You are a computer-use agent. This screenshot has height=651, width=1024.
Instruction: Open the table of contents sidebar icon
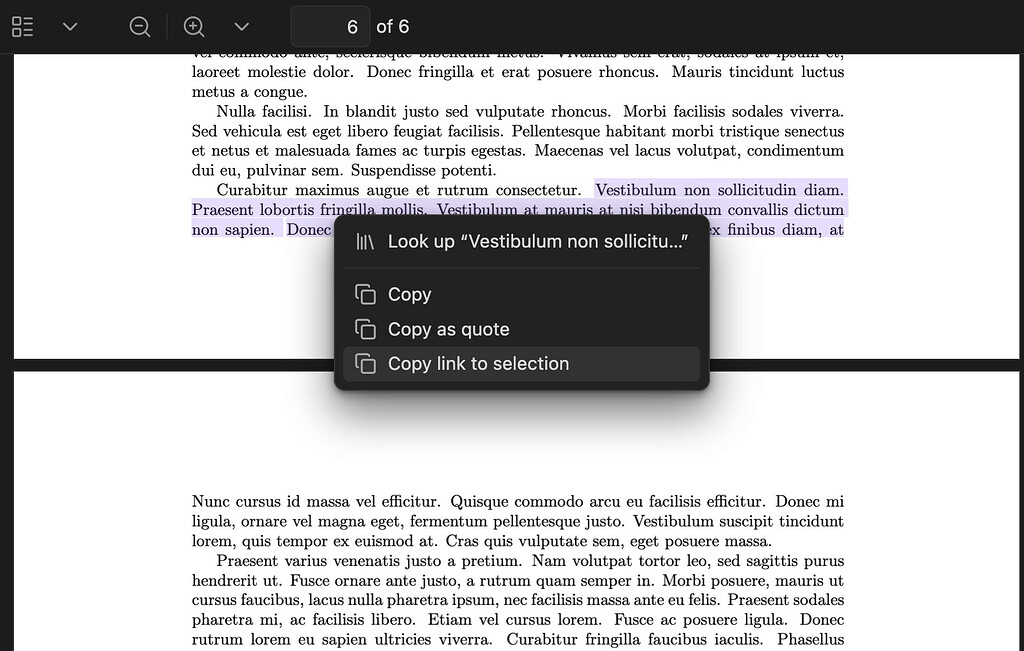(23, 26)
